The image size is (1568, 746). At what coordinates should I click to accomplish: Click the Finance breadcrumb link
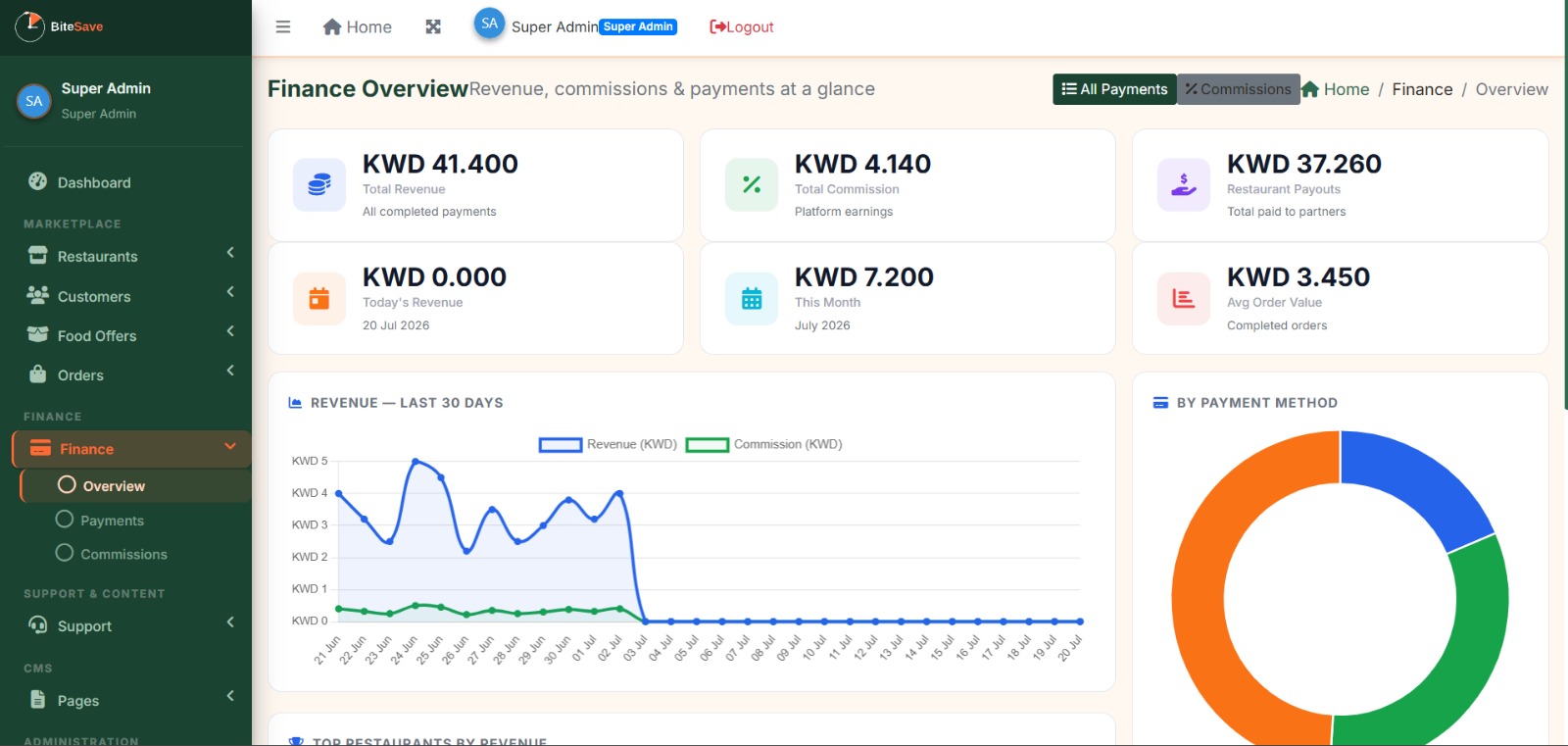click(x=1422, y=89)
